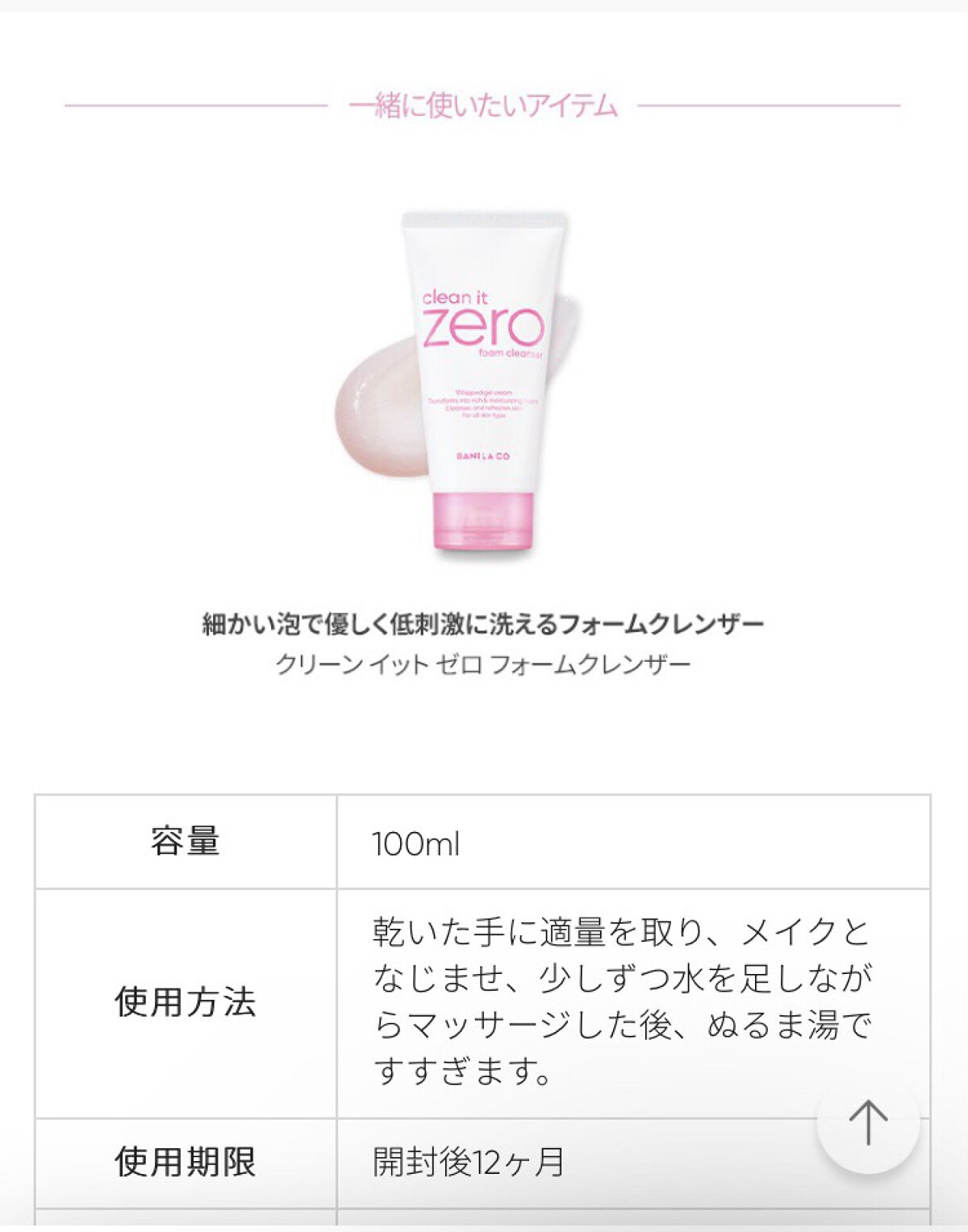The image size is (968, 1232).
Task: Tap the scroll-to-top arrow button
Action: [x=868, y=1122]
